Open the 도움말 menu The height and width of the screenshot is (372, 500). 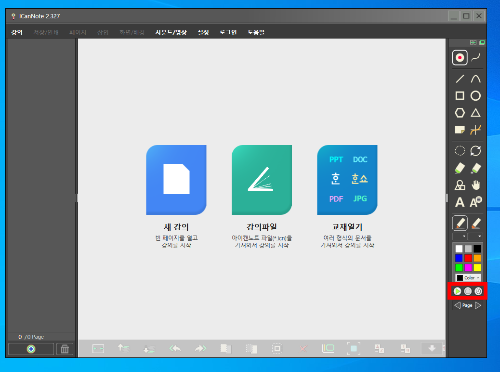coord(256,32)
